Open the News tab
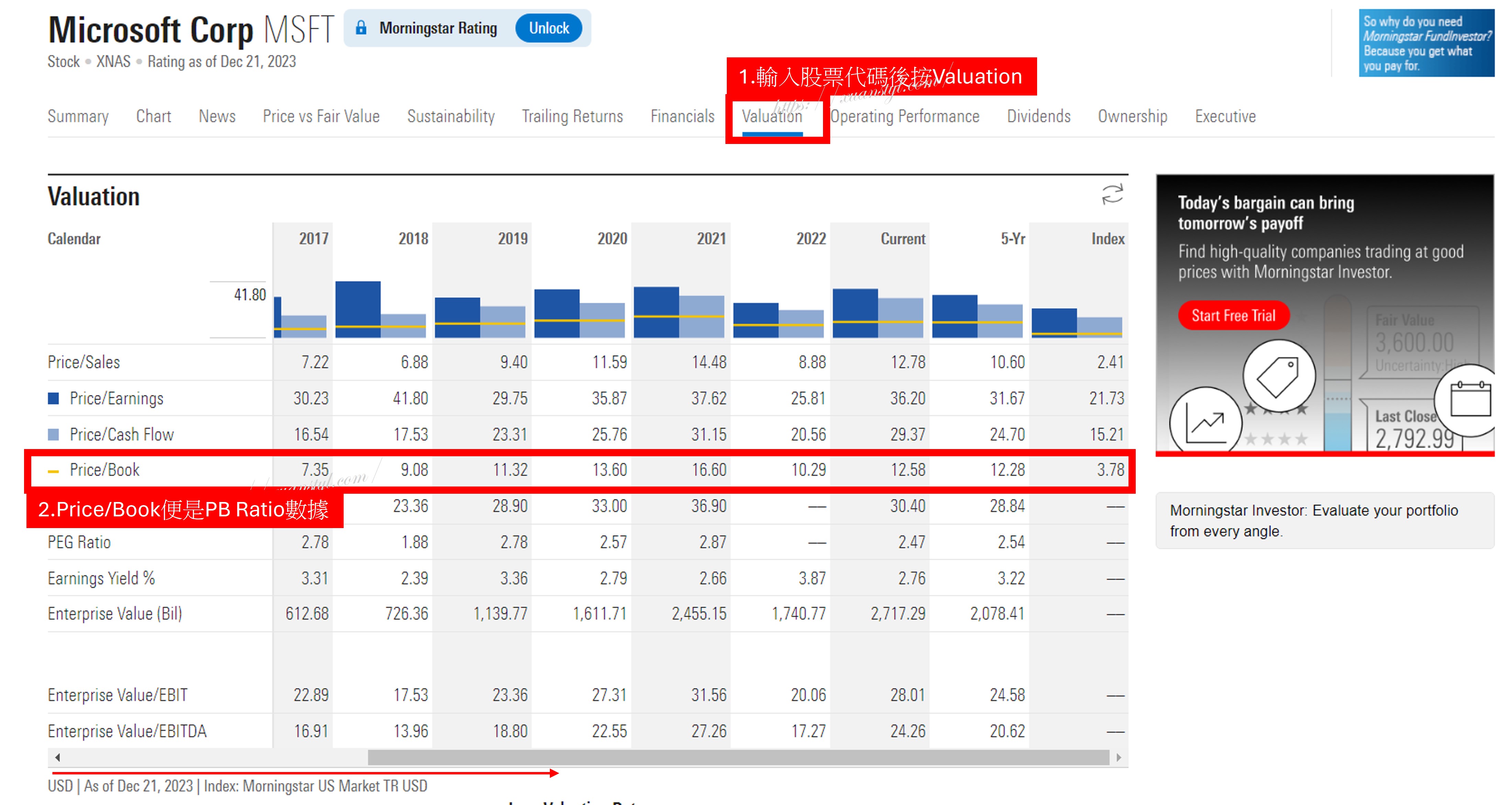The height and width of the screenshot is (805, 1512). 217,116
